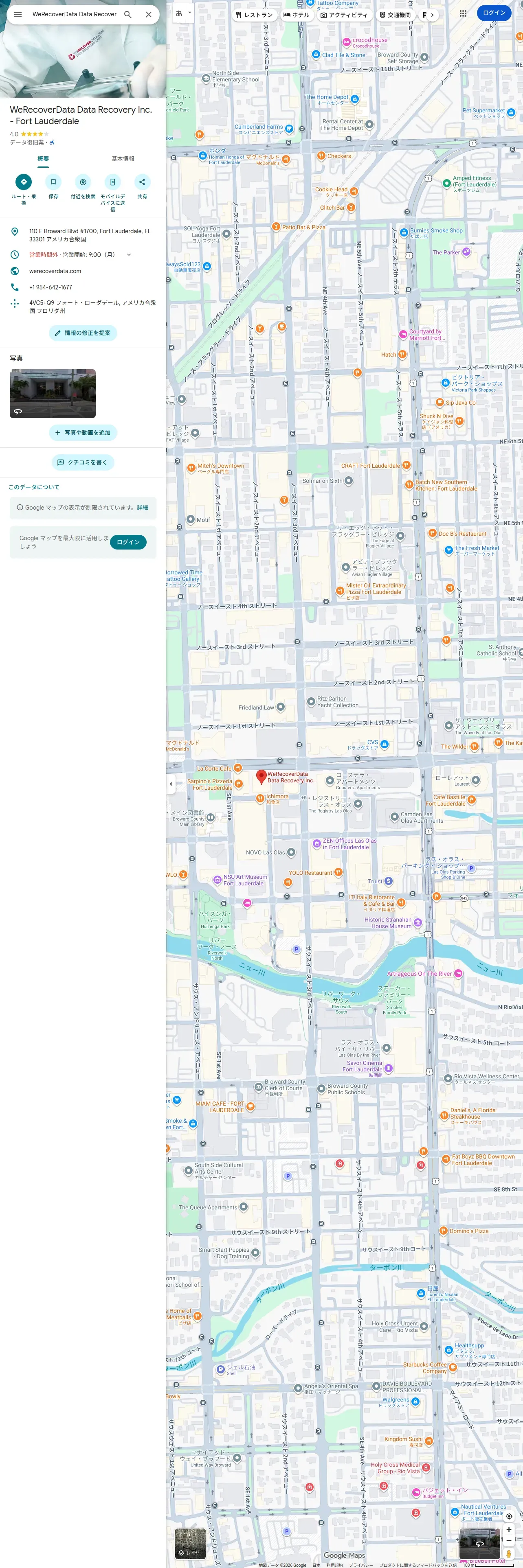Switch to the 基本情報 tab

123,159
